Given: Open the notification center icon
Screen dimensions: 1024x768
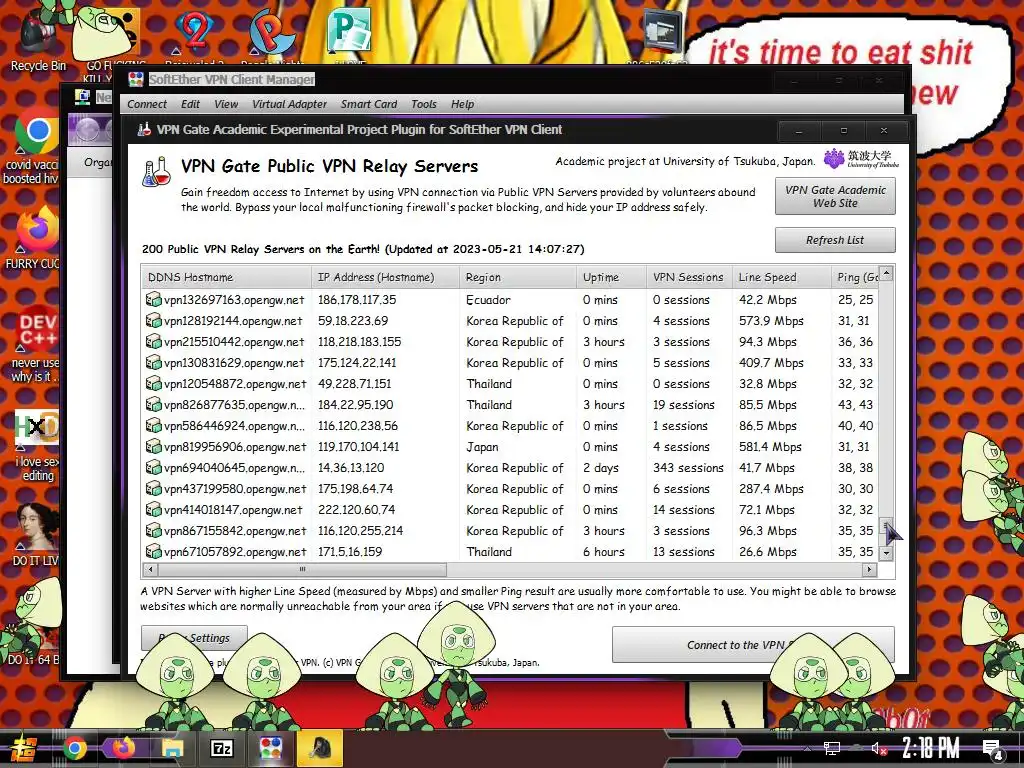Looking at the screenshot, I should 993,750.
